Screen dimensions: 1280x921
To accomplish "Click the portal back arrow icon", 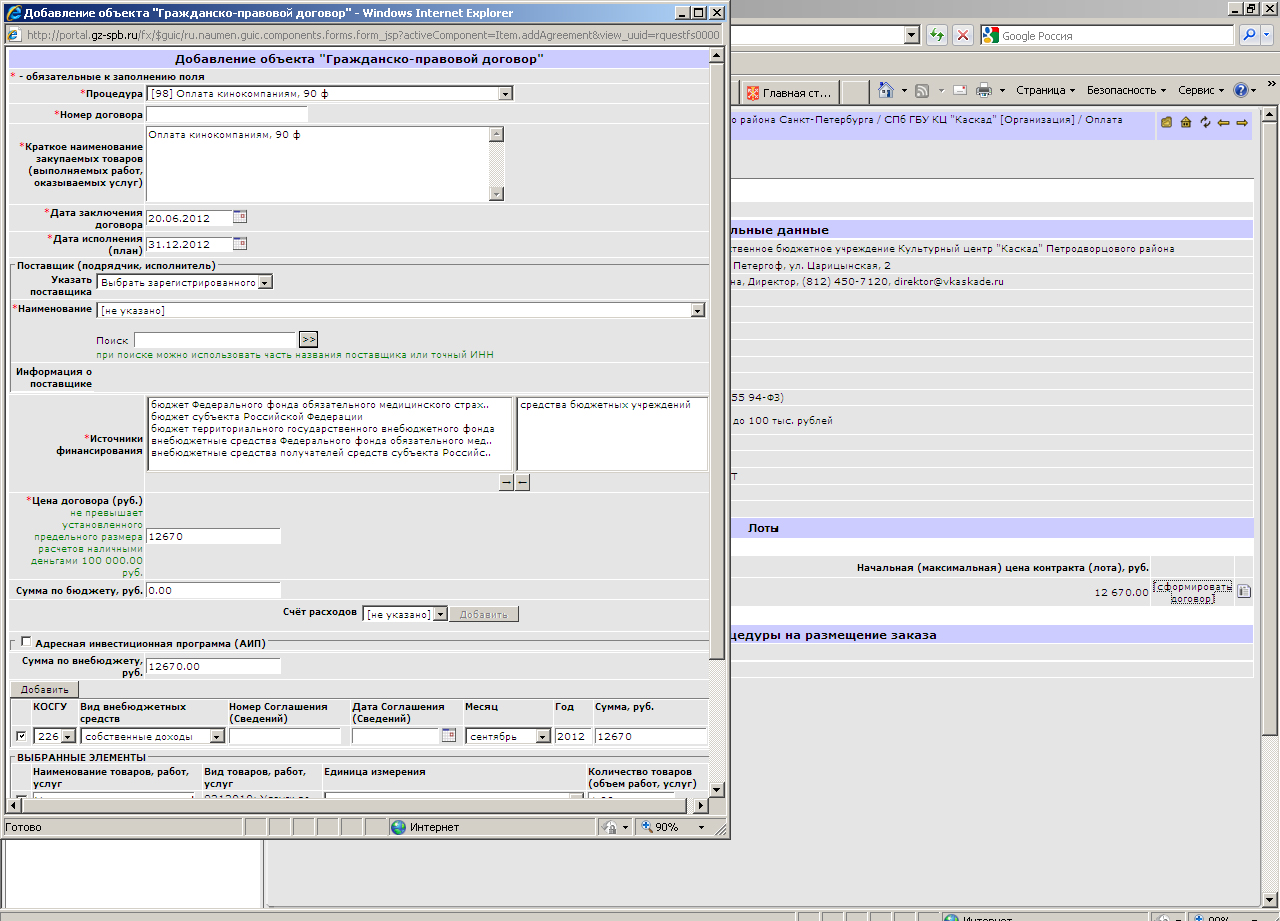I will (1223, 122).
